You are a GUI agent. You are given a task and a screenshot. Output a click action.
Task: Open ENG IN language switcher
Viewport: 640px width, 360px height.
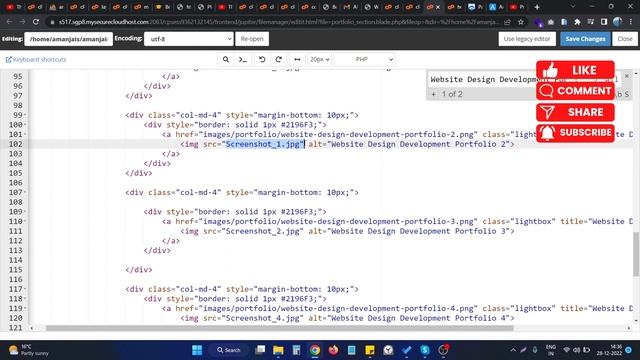click(x=551, y=350)
